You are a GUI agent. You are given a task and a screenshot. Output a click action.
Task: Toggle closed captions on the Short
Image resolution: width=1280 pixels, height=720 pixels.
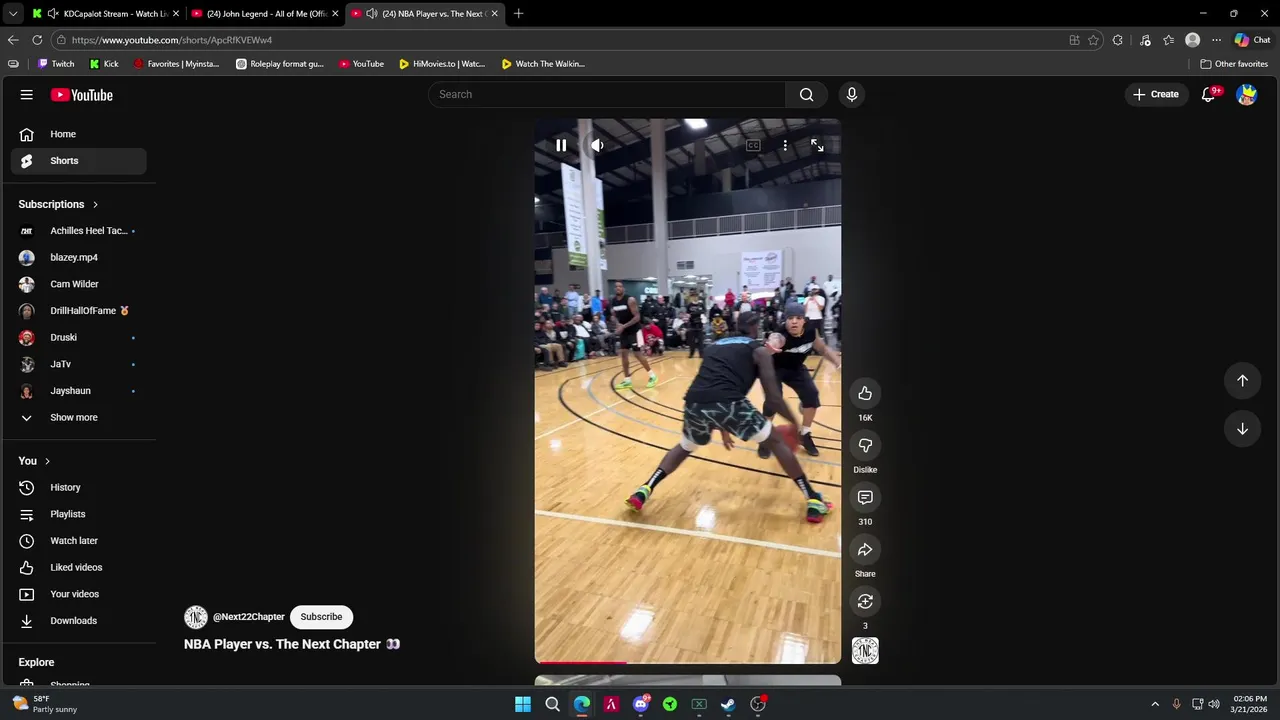click(x=753, y=146)
